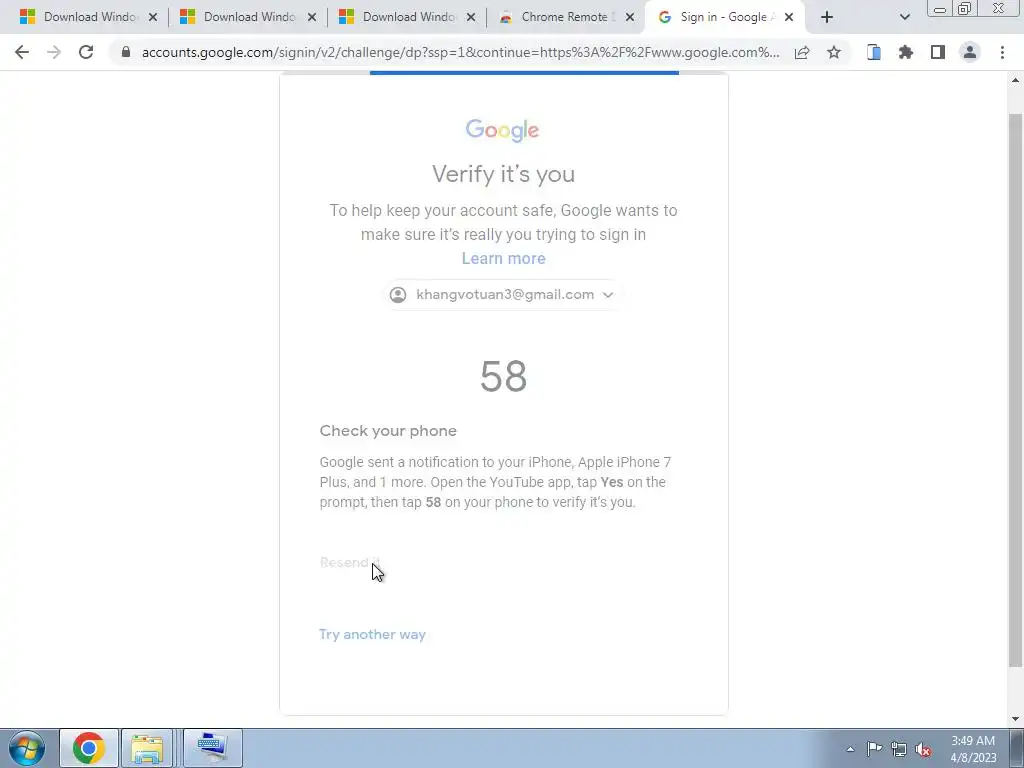Image resolution: width=1024 pixels, height=768 pixels.
Task: Close the third Download Windows tab
Action: [471, 18]
